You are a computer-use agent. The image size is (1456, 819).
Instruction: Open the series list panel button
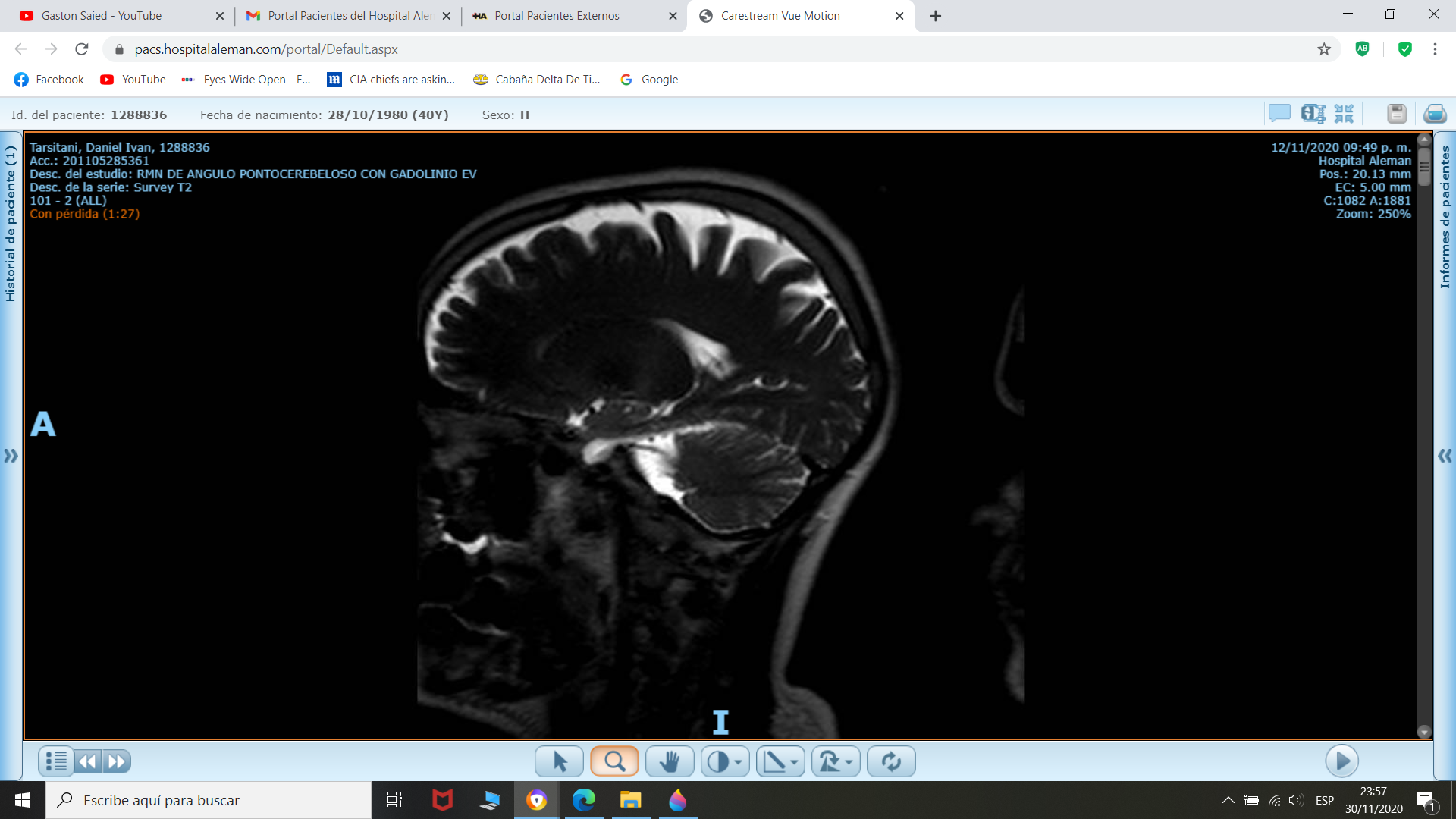click(x=55, y=761)
